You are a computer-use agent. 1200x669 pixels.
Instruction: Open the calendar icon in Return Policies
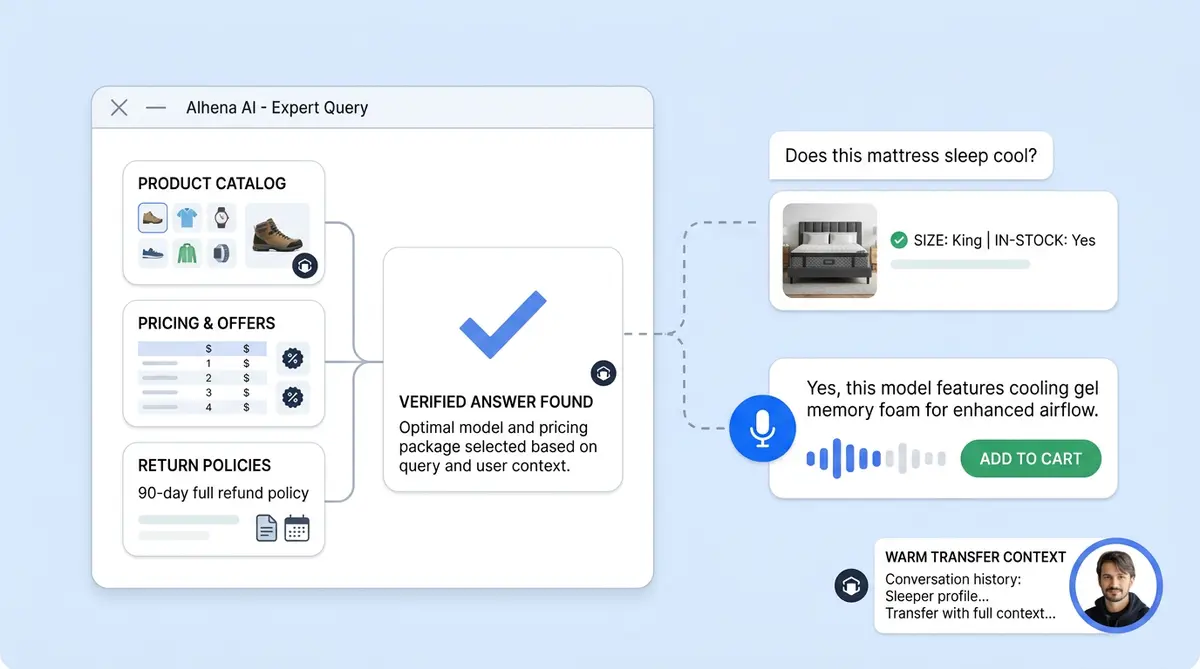point(297,528)
